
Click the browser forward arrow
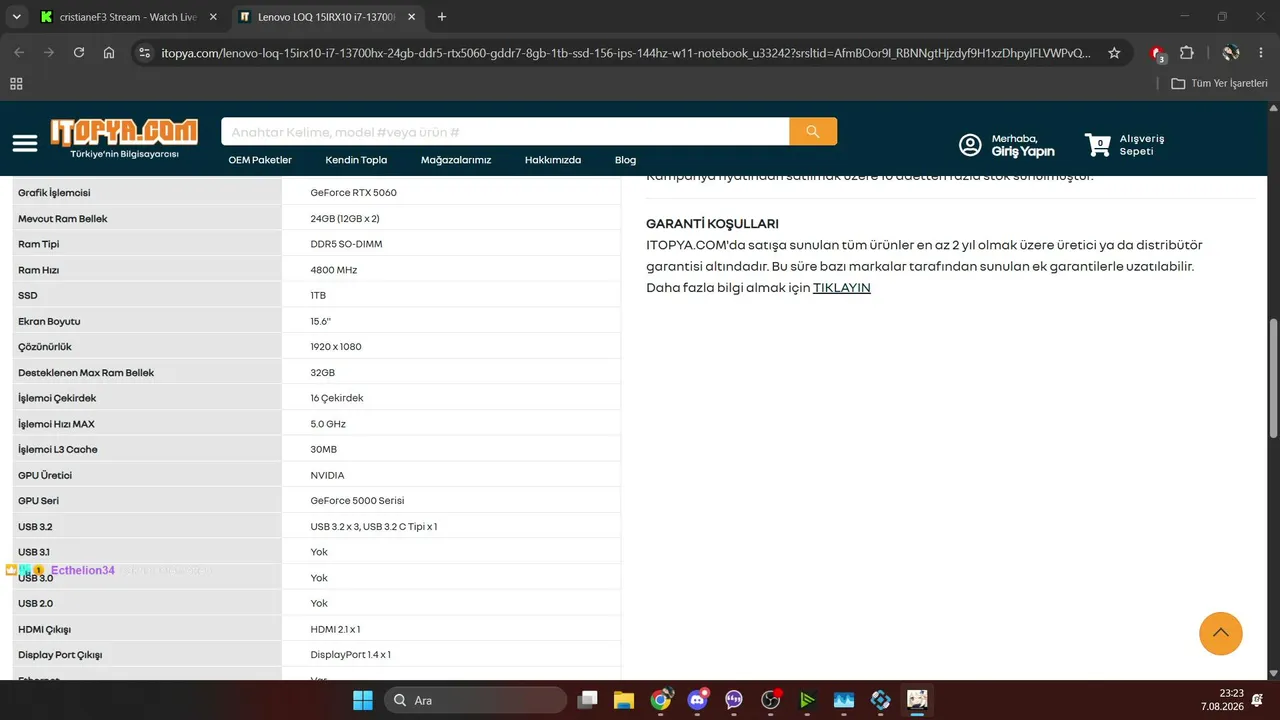(49, 53)
